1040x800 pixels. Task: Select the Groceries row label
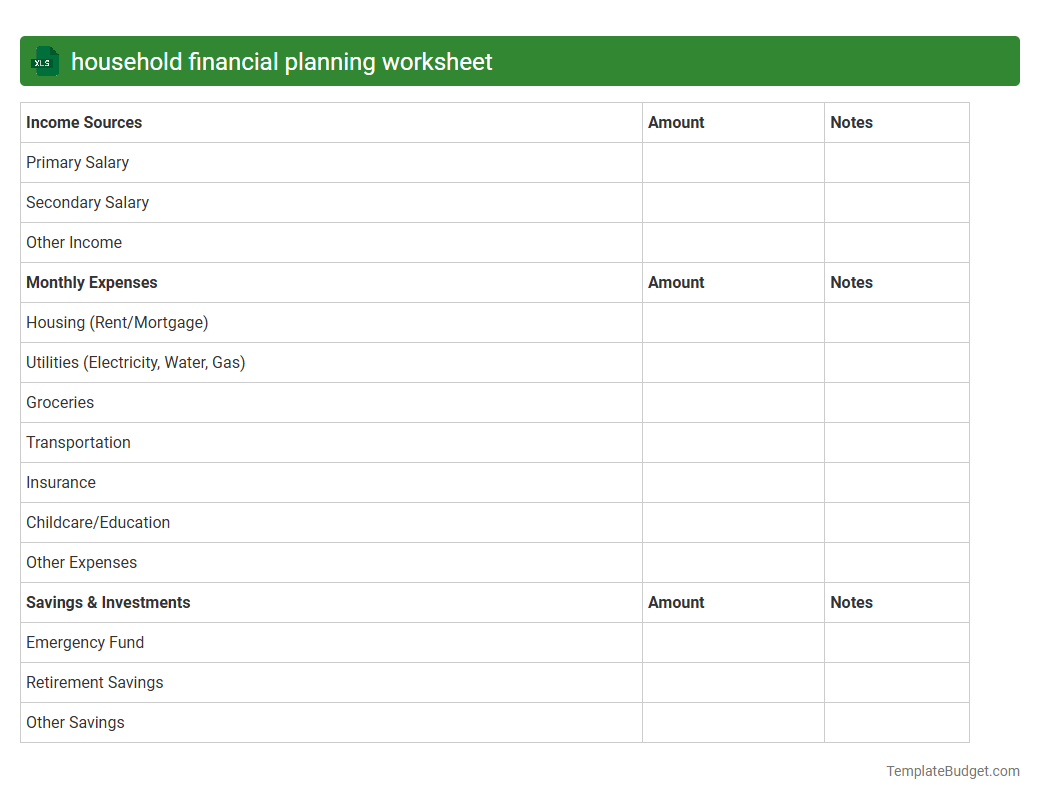[x=60, y=402]
